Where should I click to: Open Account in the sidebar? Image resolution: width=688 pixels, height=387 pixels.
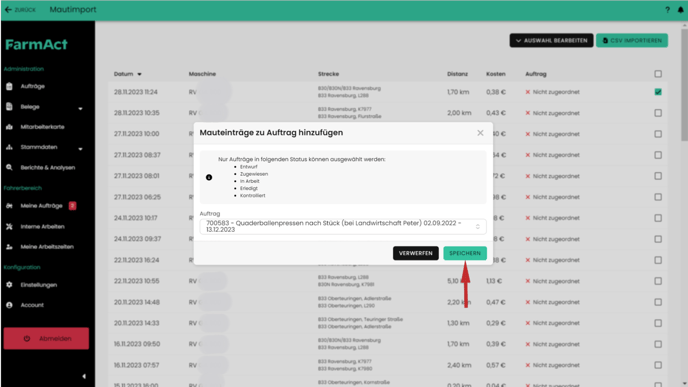point(32,305)
